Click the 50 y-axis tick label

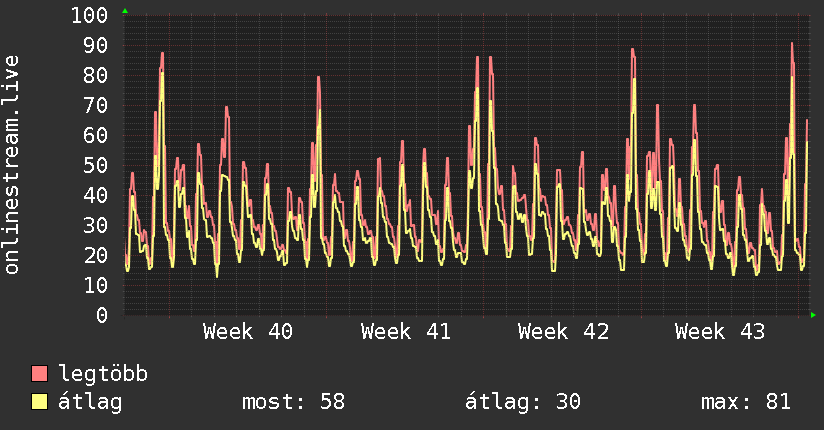click(x=96, y=165)
